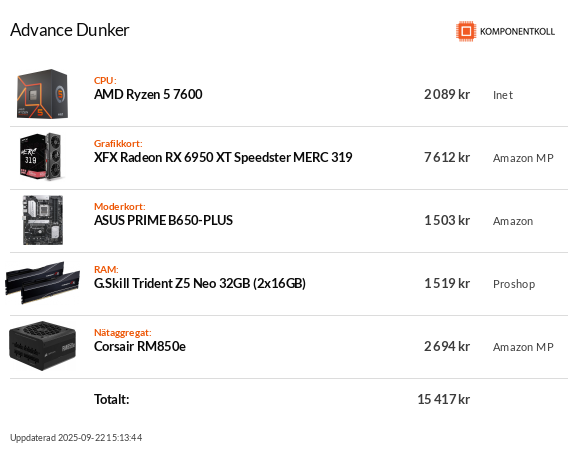Open the ASUS PRIME B650-PLUS product link
Viewport: 577px width, 451px height.
163,220
